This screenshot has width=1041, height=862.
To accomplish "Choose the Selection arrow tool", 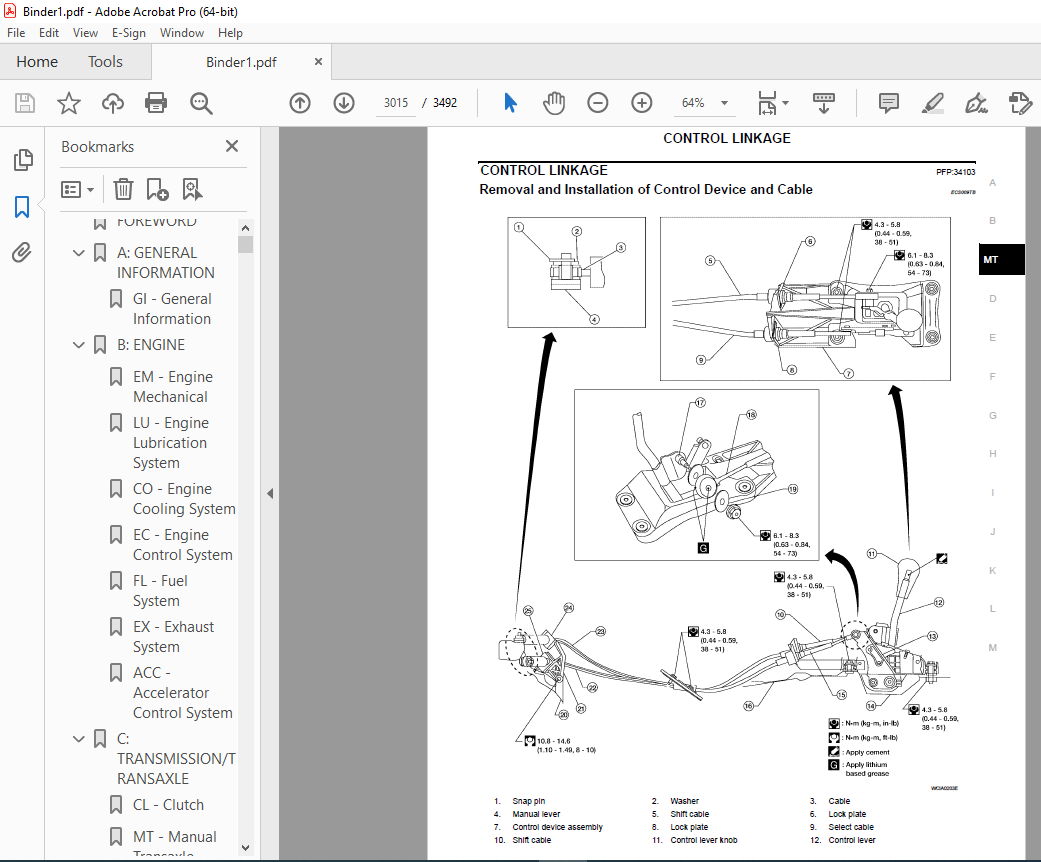I will coord(510,103).
